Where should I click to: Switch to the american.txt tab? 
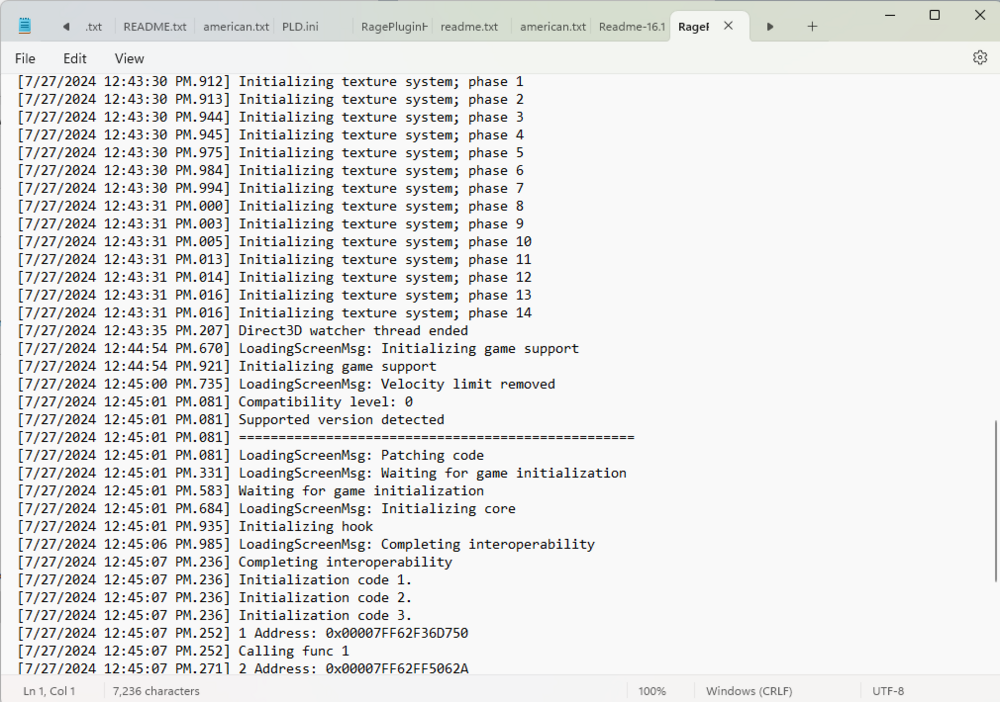pyautogui.click(x=235, y=26)
